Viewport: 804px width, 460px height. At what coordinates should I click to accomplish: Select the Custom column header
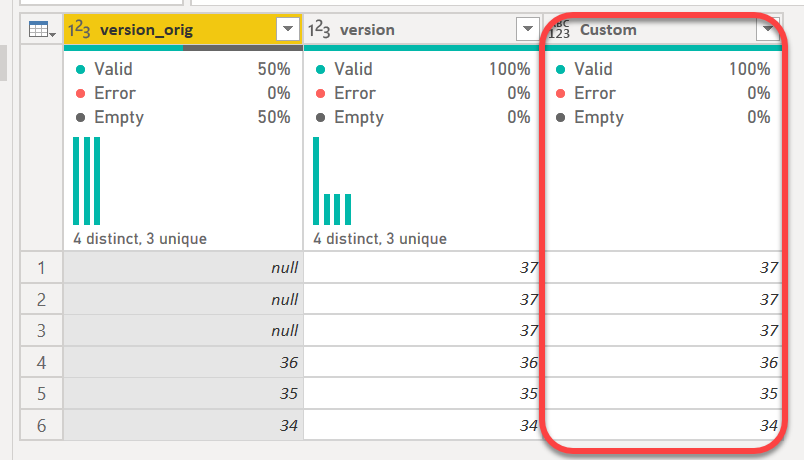coord(663,29)
